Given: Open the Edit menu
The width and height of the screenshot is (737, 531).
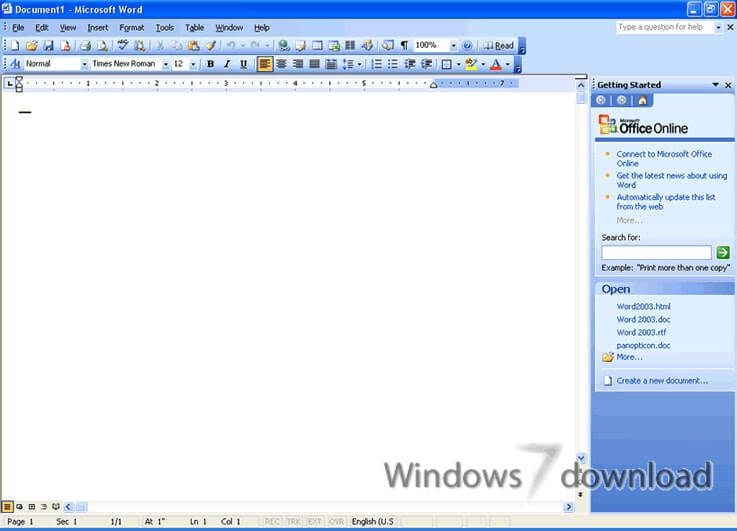Looking at the screenshot, I should coord(42,28).
